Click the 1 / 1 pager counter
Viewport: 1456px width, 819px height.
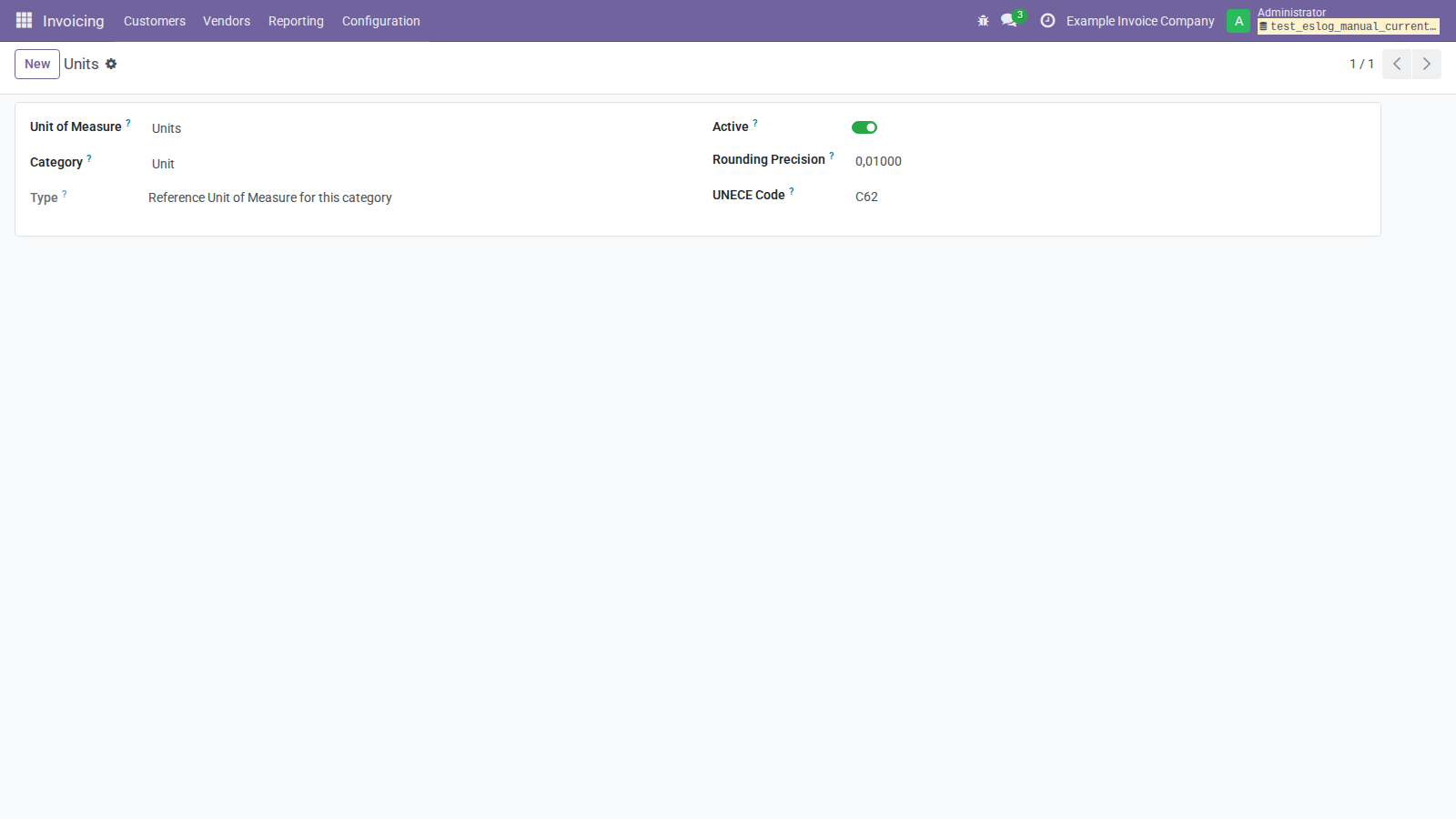point(1361,64)
